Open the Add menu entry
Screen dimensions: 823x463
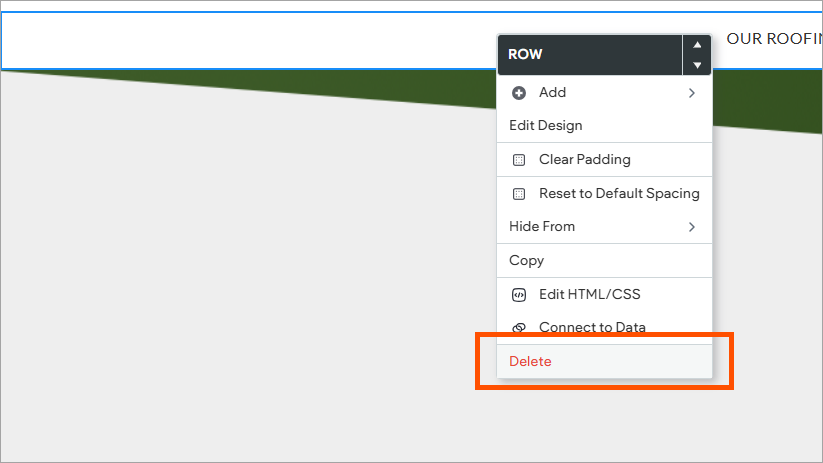(x=552, y=93)
